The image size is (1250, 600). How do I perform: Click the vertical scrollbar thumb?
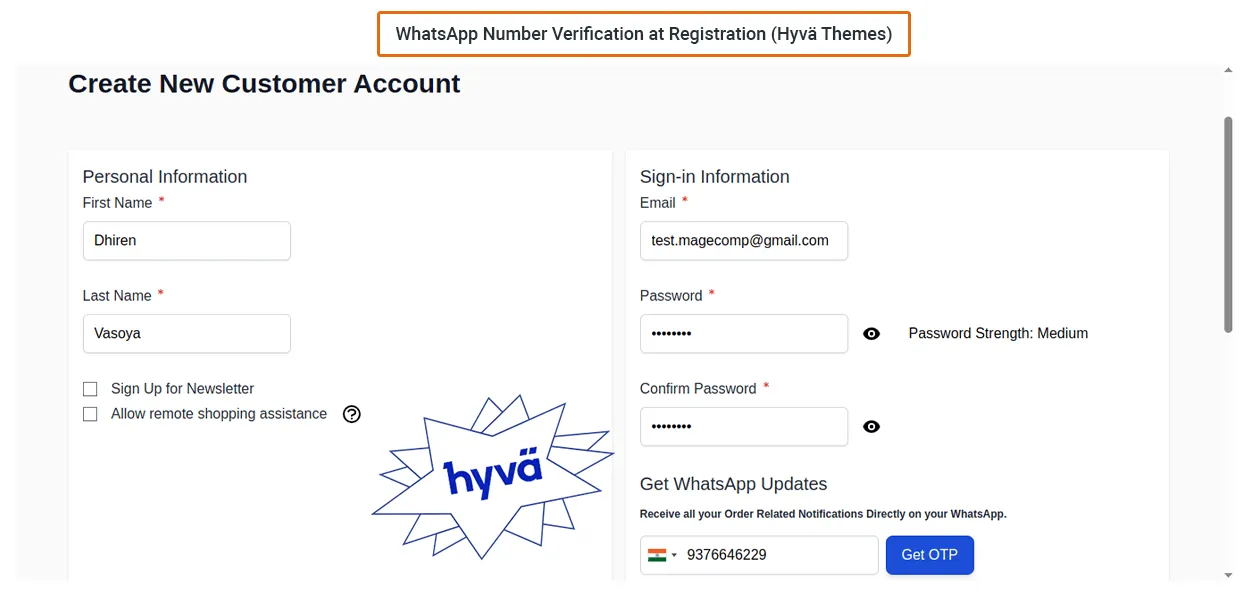point(1228,223)
